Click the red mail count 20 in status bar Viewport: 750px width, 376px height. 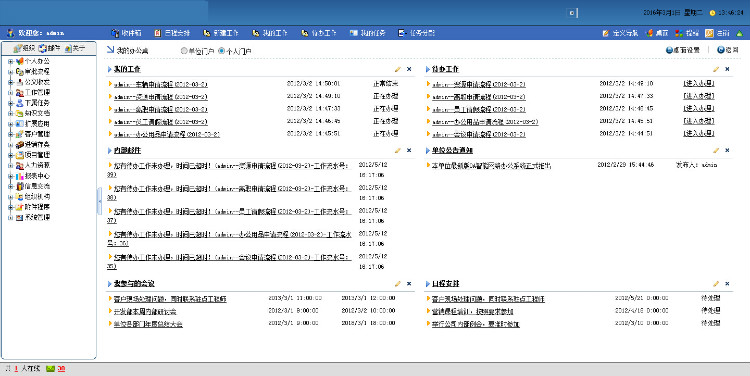click(x=61, y=369)
